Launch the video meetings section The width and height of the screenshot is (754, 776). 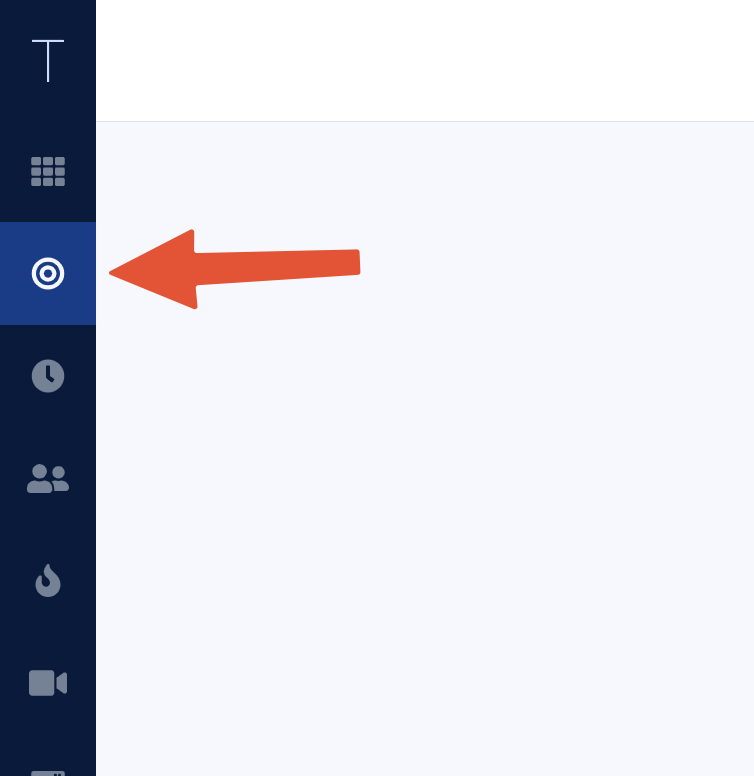pos(48,683)
